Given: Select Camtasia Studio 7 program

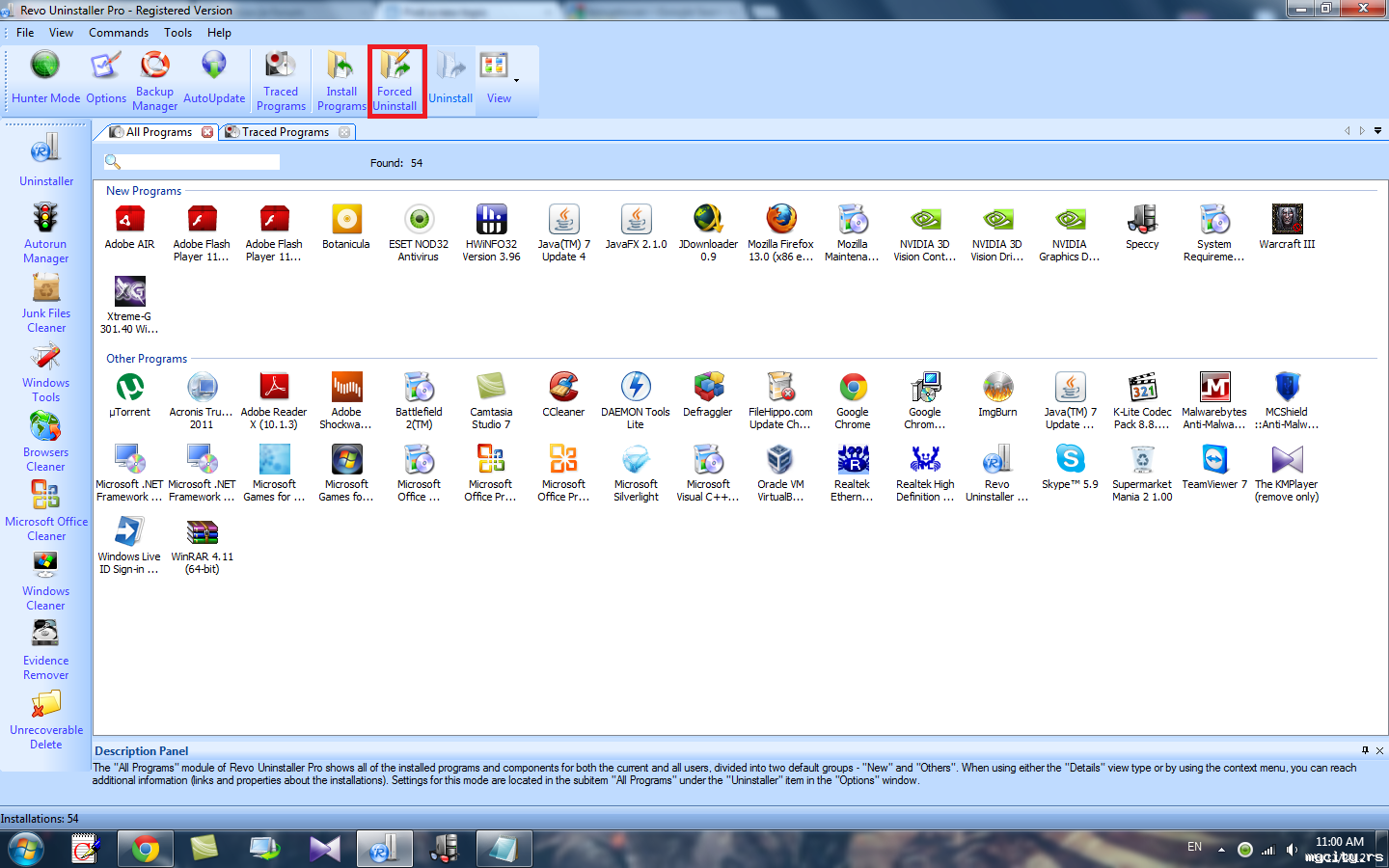Looking at the screenshot, I should (491, 401).
